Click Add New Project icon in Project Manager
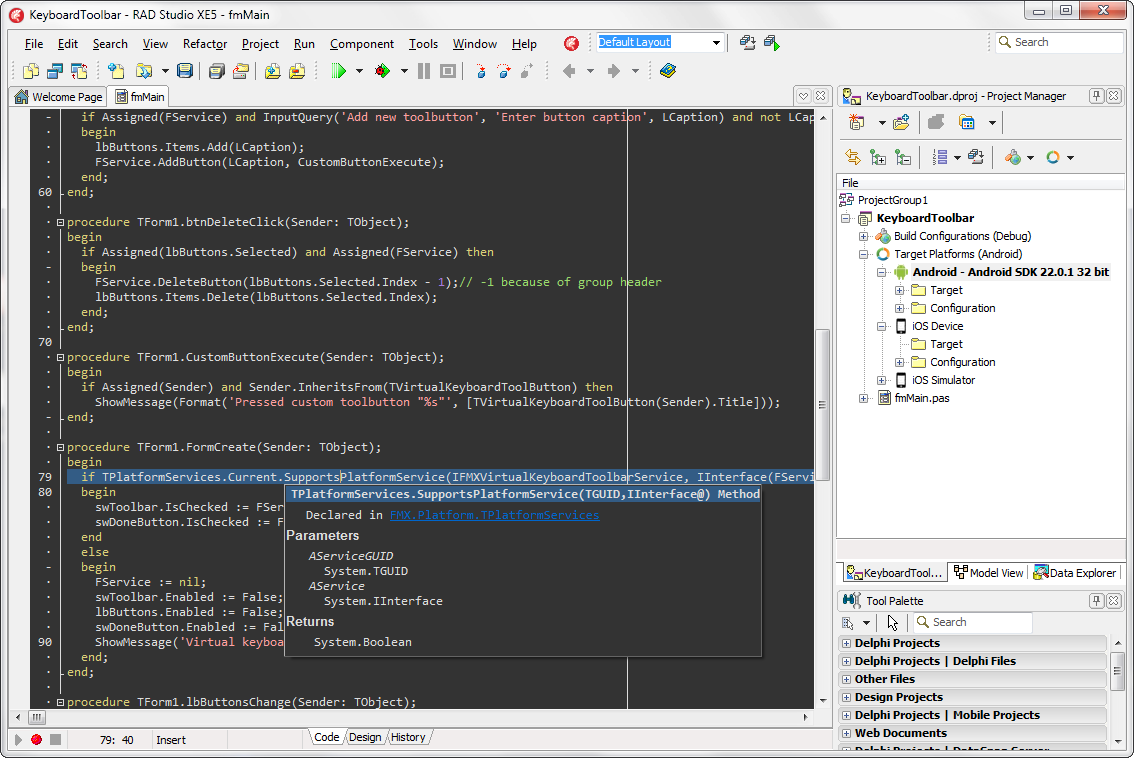This screenshot has height=758, width=1134. point(857,122)
